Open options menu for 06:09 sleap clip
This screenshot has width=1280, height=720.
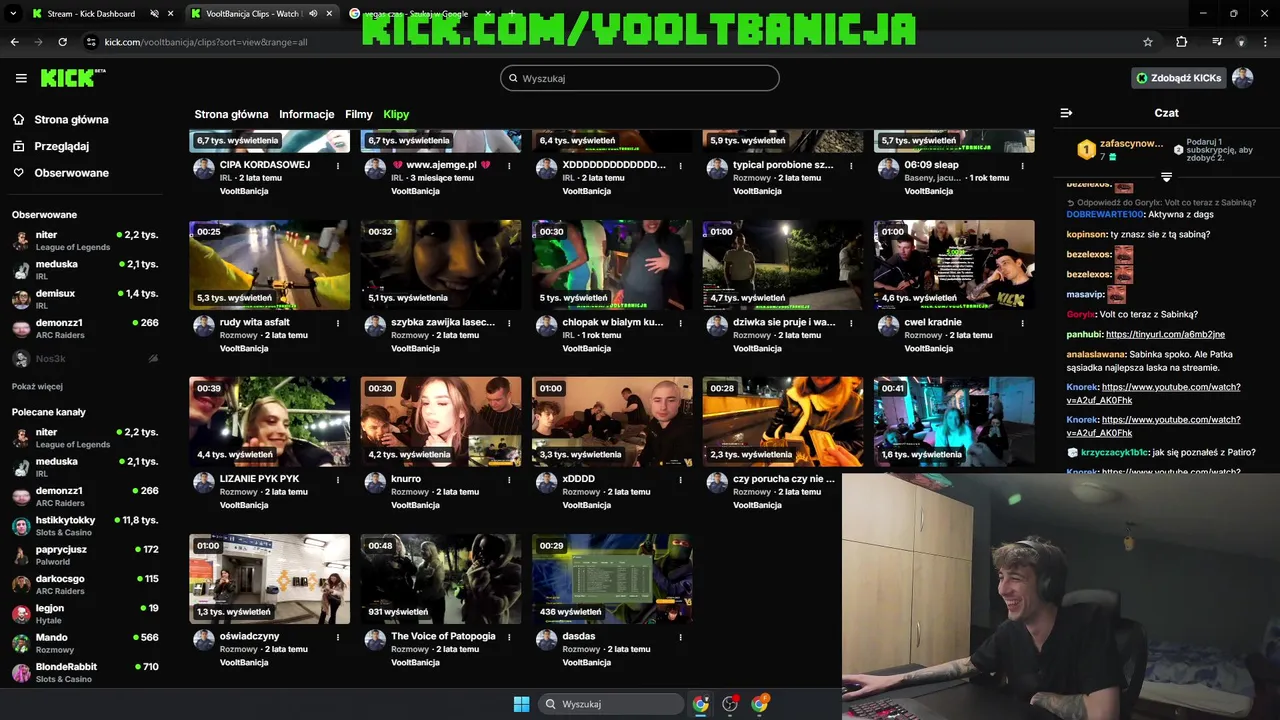(x=1022, y=165)
